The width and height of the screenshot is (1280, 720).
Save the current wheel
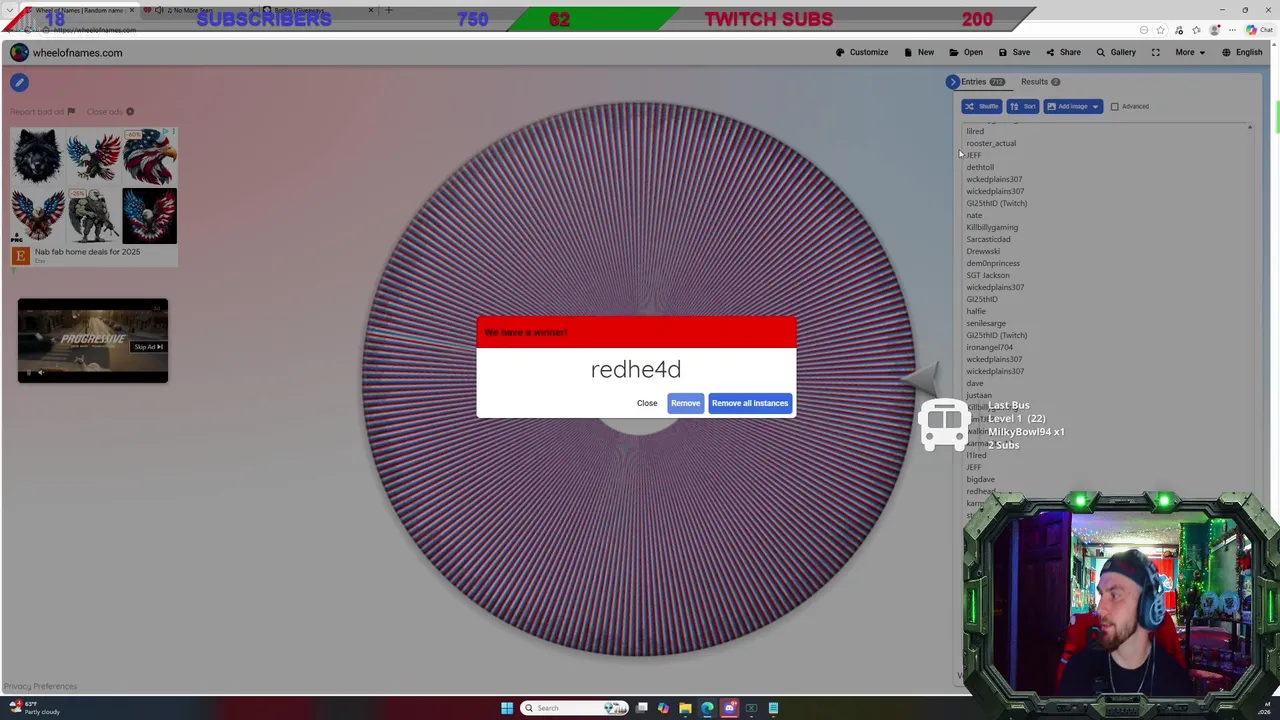coord(1014,53)
